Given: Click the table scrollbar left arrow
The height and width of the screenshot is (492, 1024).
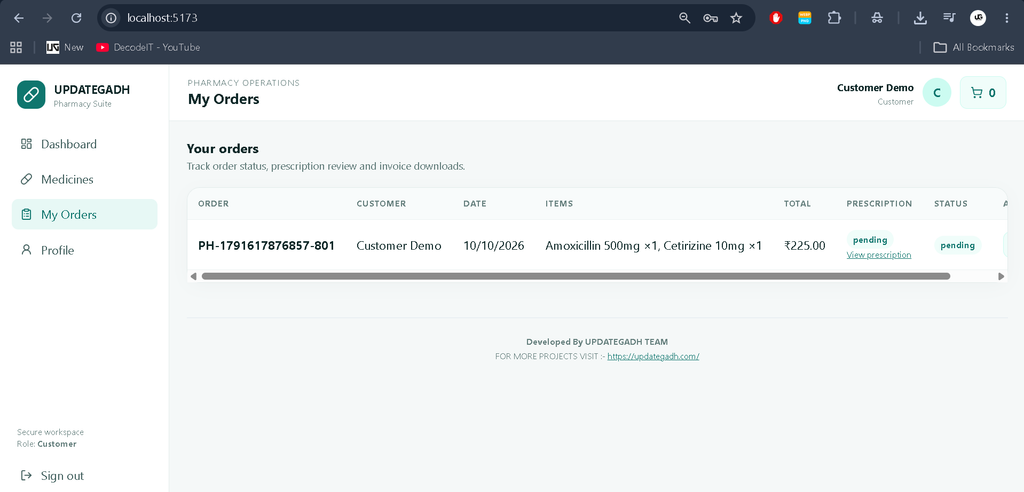Looking at the screenshot, I should pos(193,276).
